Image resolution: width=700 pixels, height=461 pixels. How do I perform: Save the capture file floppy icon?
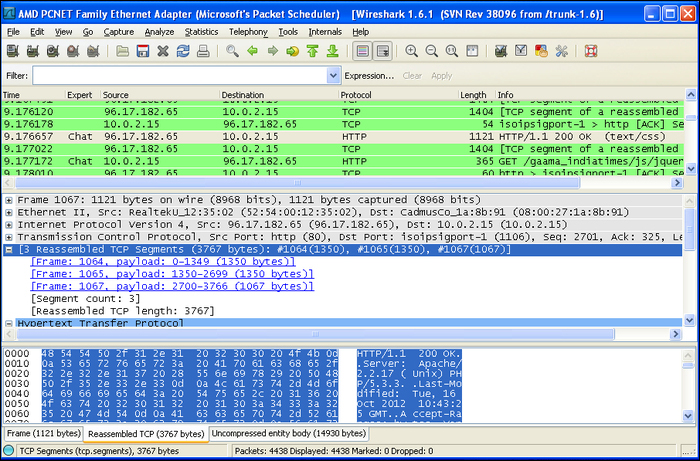pyautogui.click(x=142, y=51)
